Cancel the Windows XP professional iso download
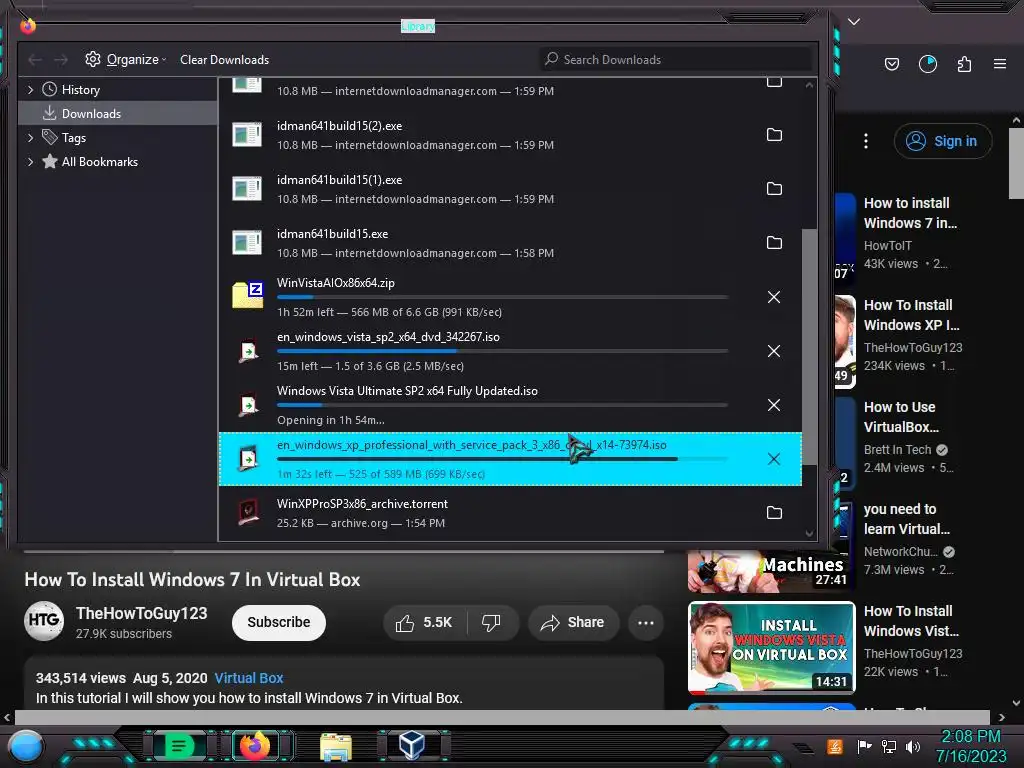1024x768 pixels. click(x=774, y=459)
